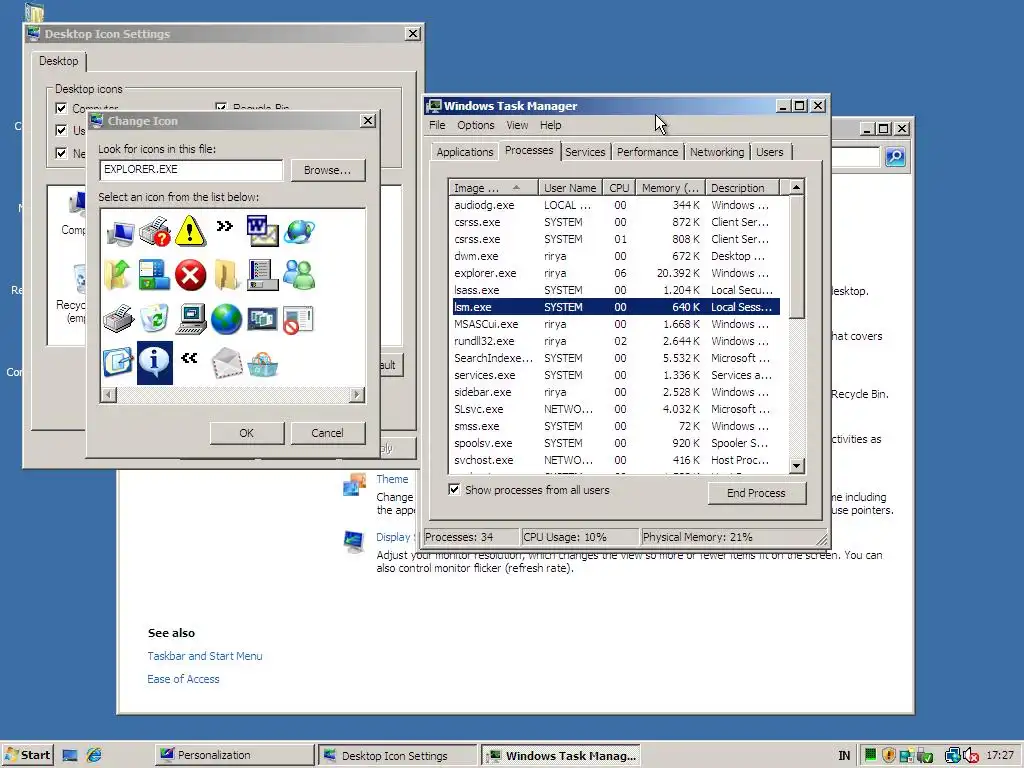Switch to the Users tab
1024x768 pixels.
769,152
